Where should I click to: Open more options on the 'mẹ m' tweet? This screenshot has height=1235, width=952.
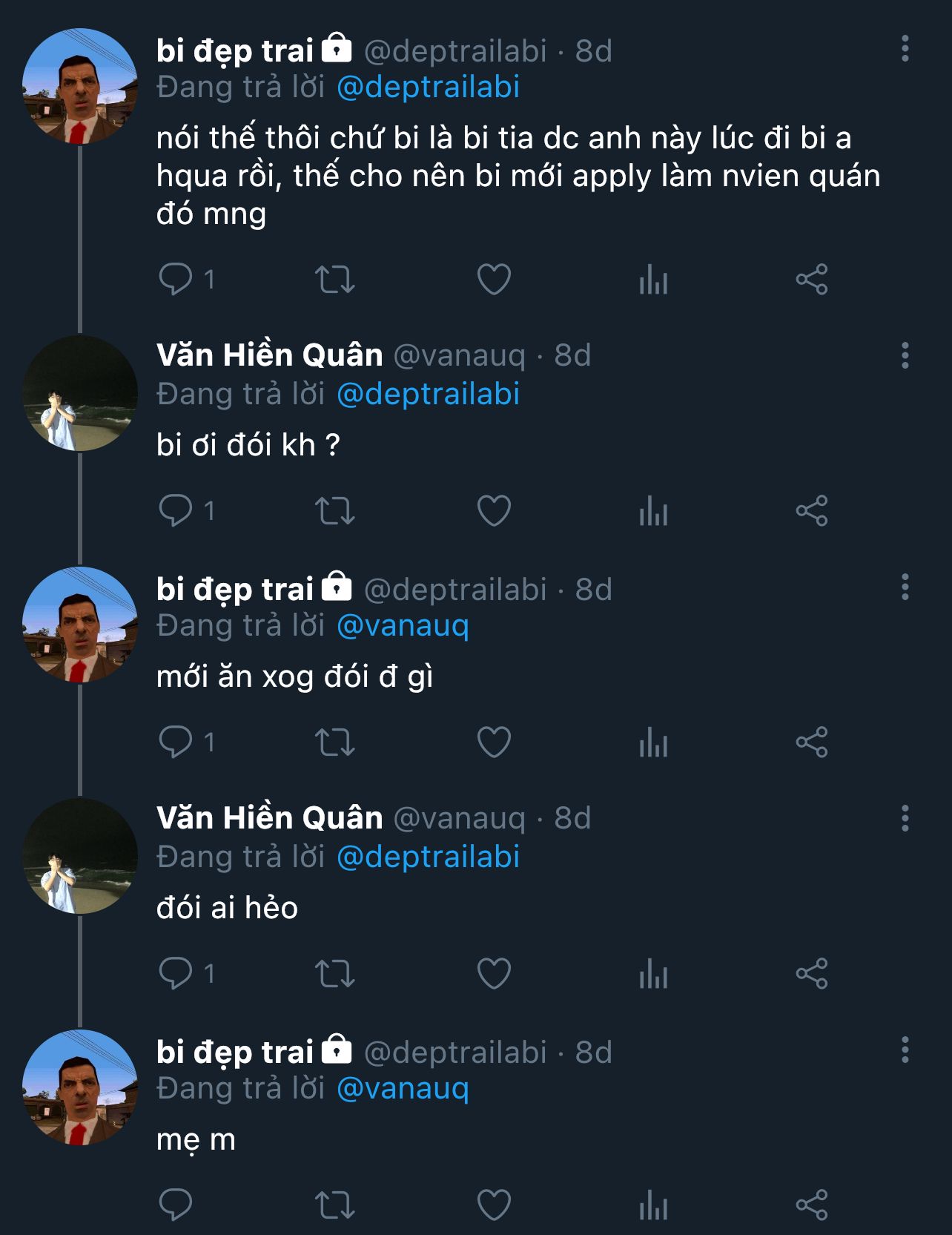[x=905, y=1050]
